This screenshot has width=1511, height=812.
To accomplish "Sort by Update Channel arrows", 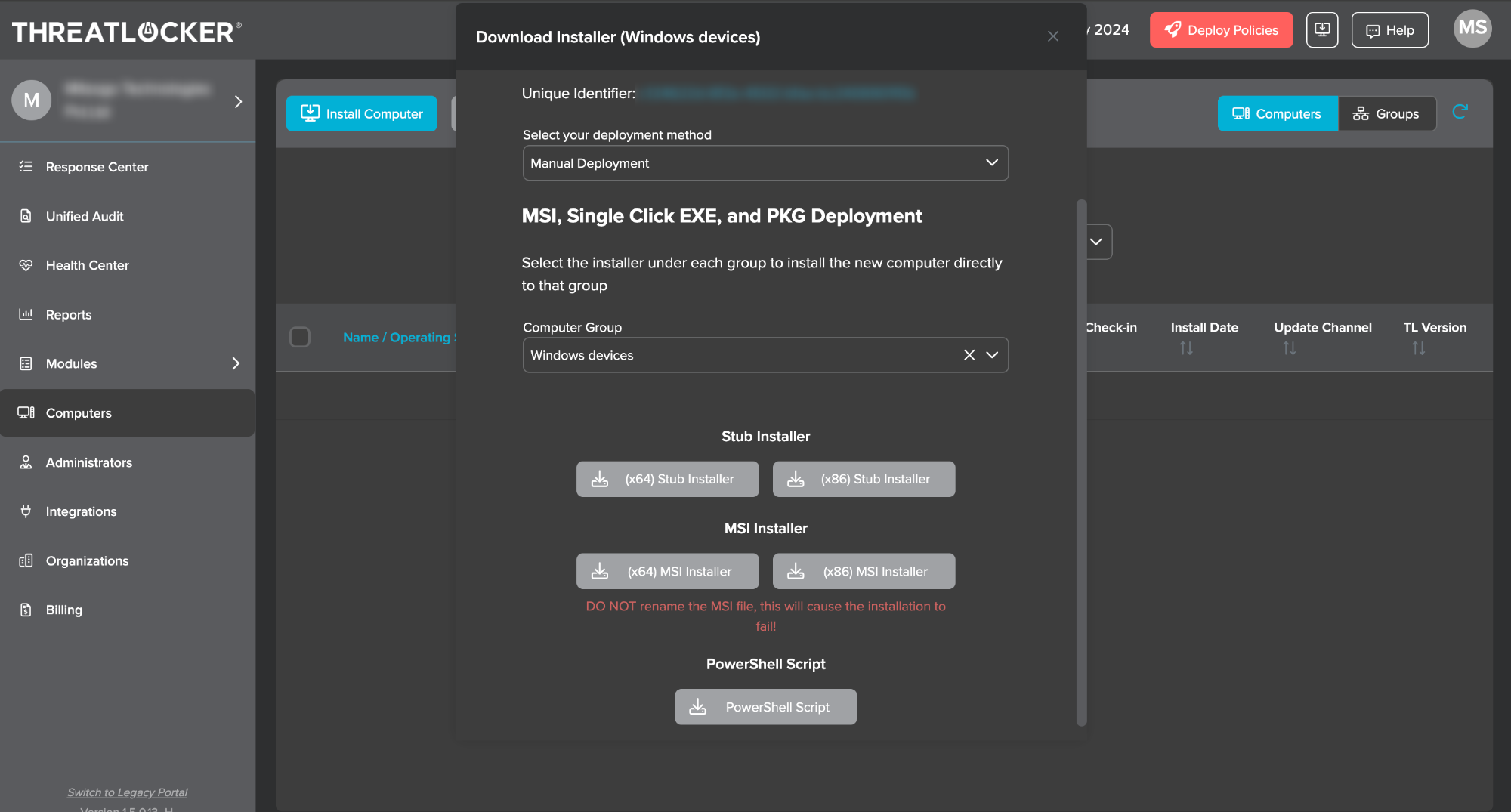I will (1289, 348).
